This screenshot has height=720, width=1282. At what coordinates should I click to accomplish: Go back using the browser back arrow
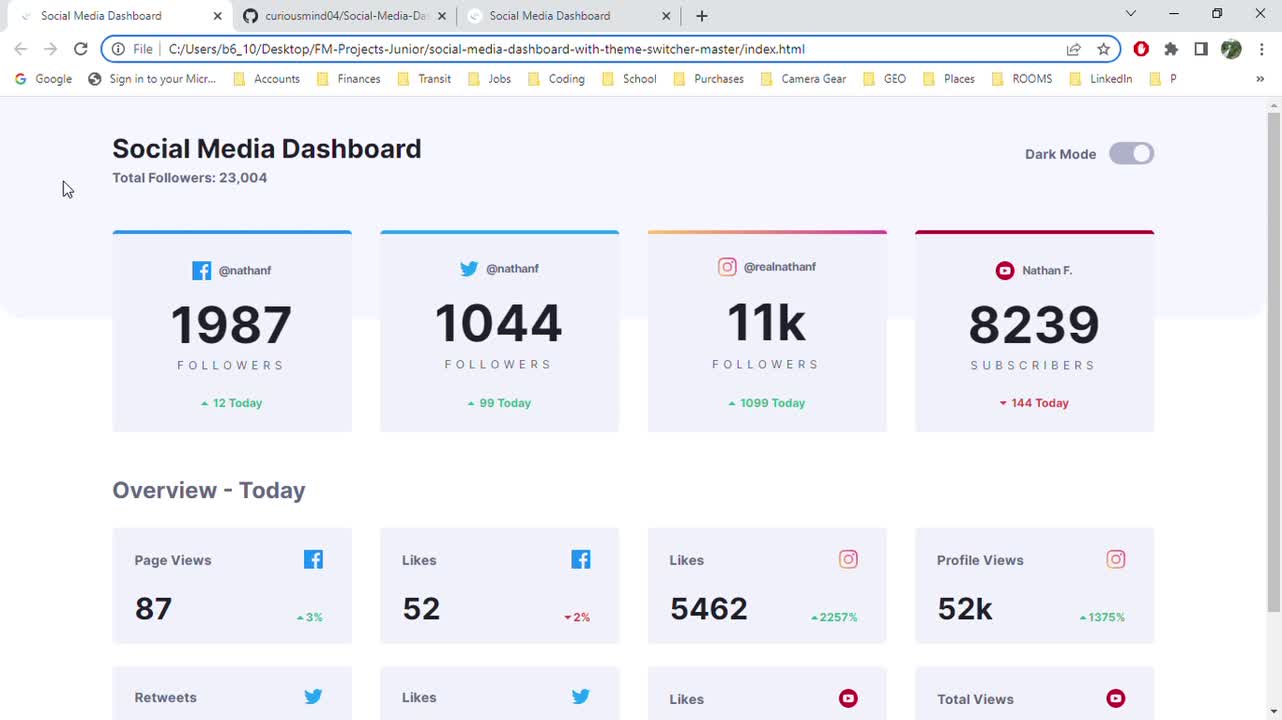tap(20, 49)
